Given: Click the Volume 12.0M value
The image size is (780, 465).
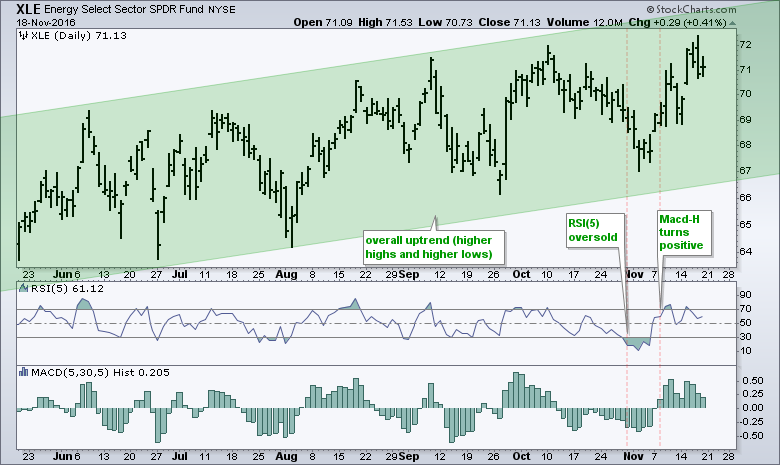Looking at the screenshot, I should [x=585, y=22].
